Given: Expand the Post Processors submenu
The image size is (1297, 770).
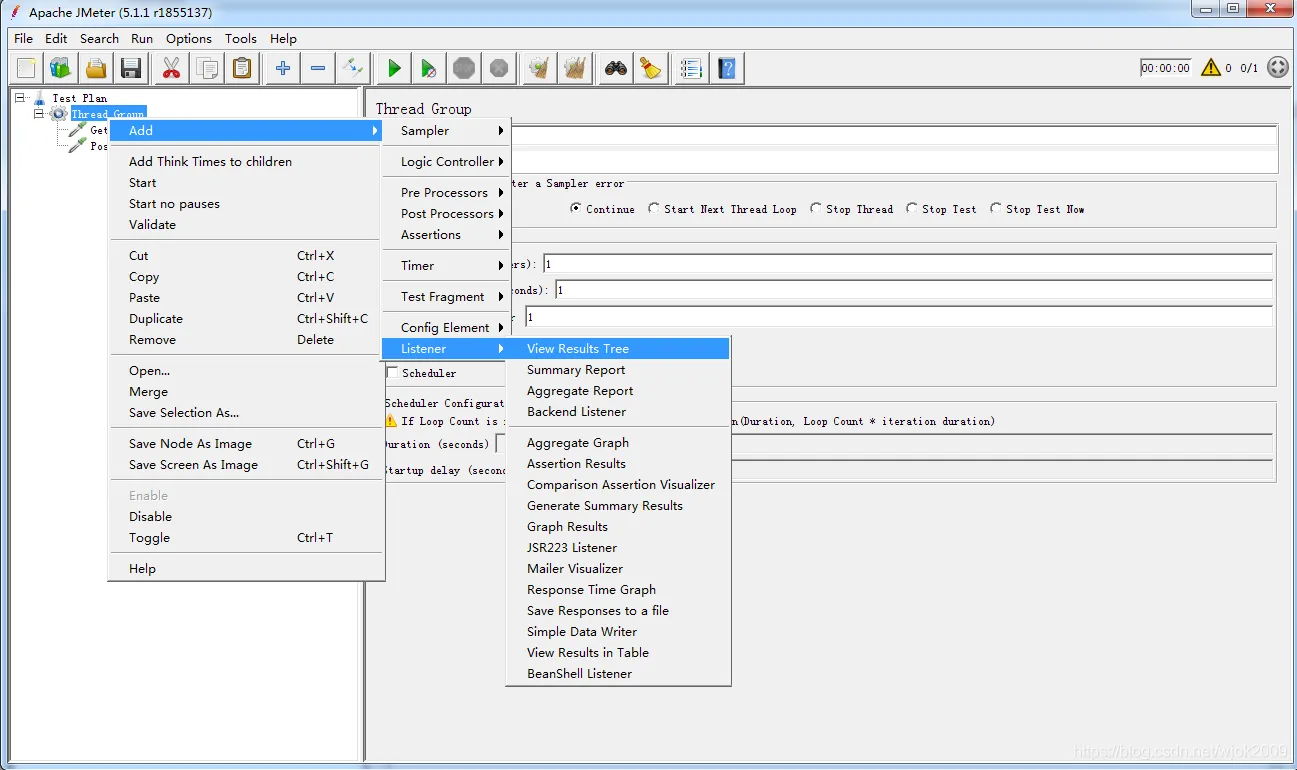Looking at the screenshot, I should coord(447,213).
